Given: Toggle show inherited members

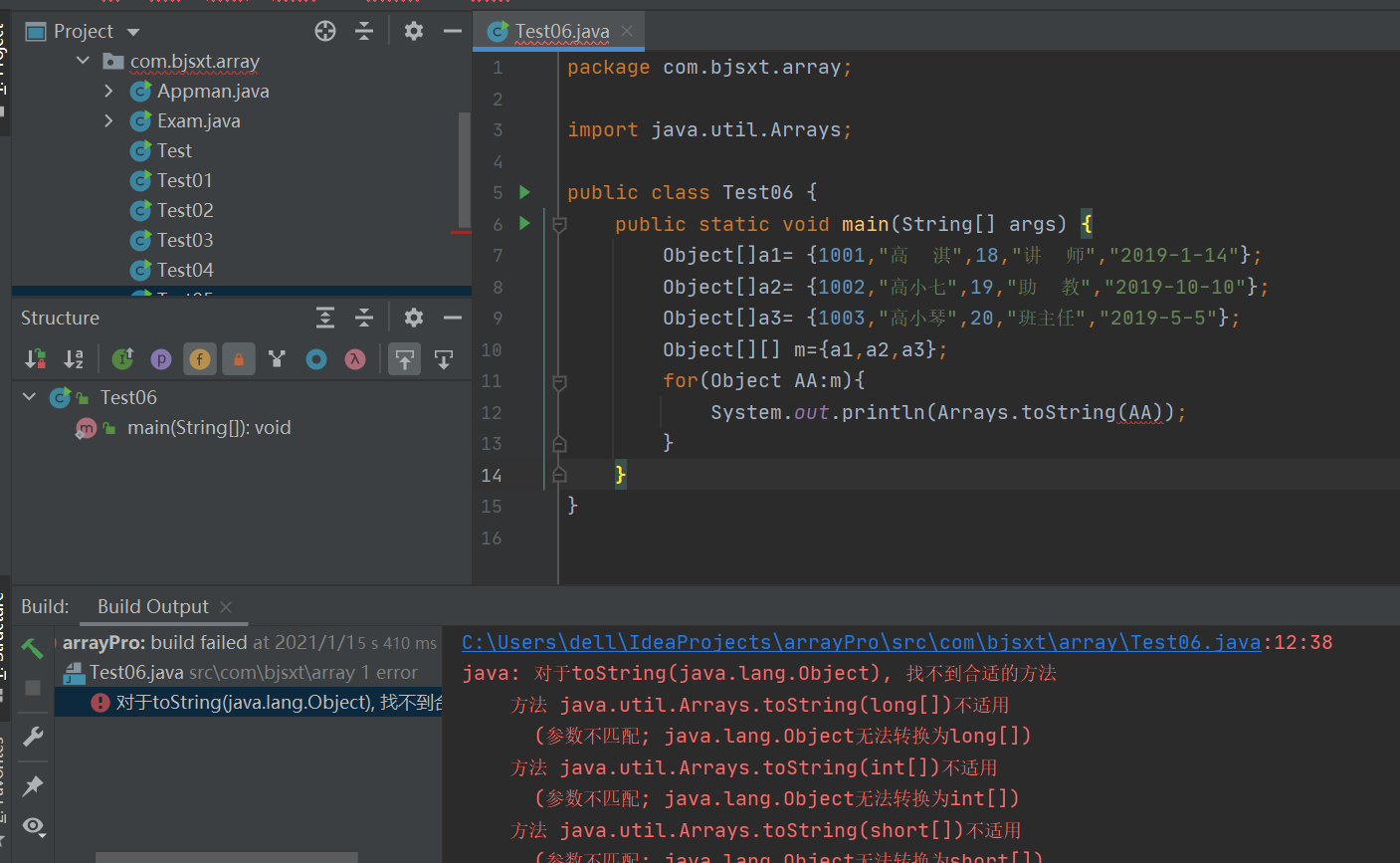Looking at the screenshot, I should click(x=122, y=359).
